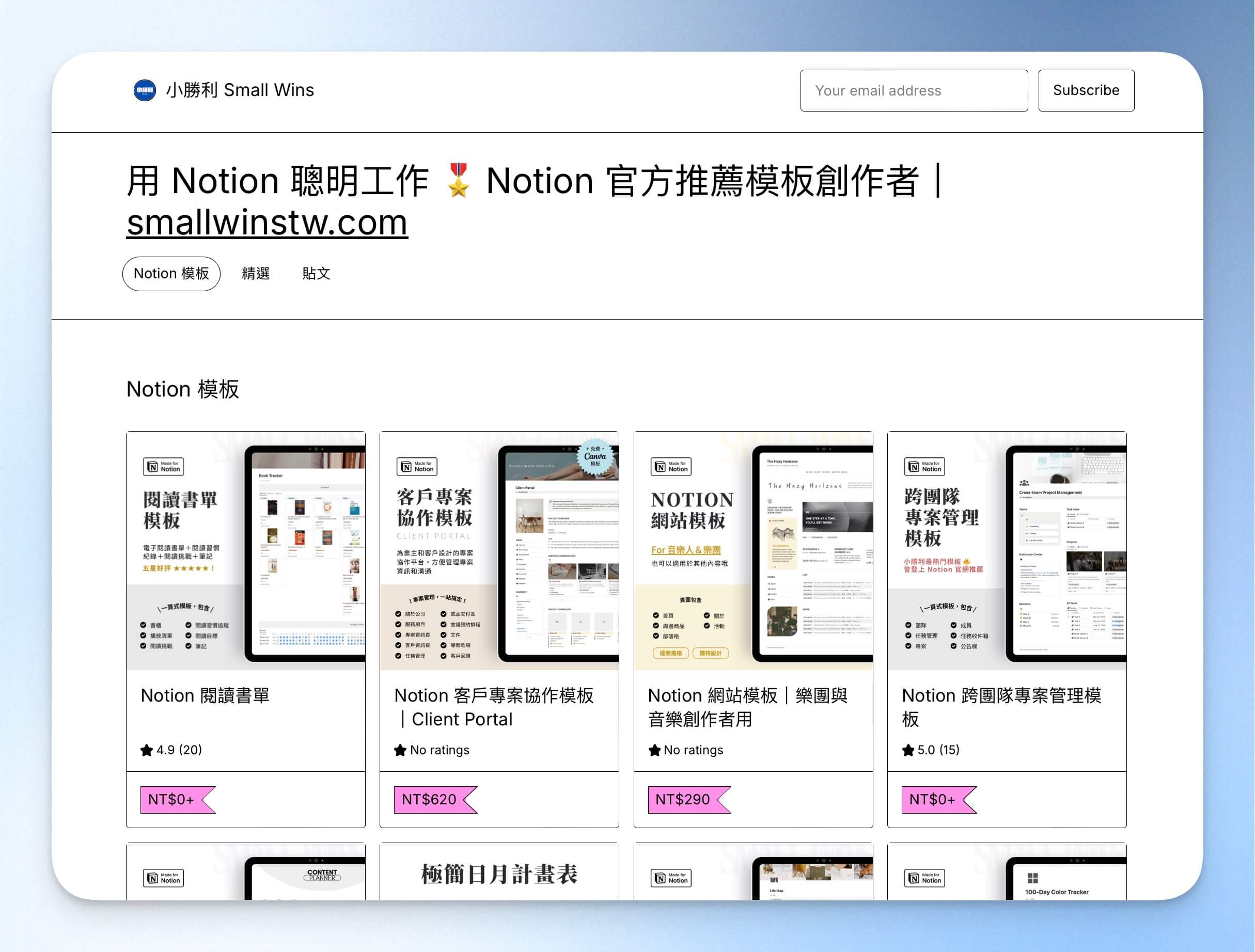The image size is (1255, 952).
Task: Click the Canva 免費模板 badge on Client Portal
Action: click(x=595, y=455)
